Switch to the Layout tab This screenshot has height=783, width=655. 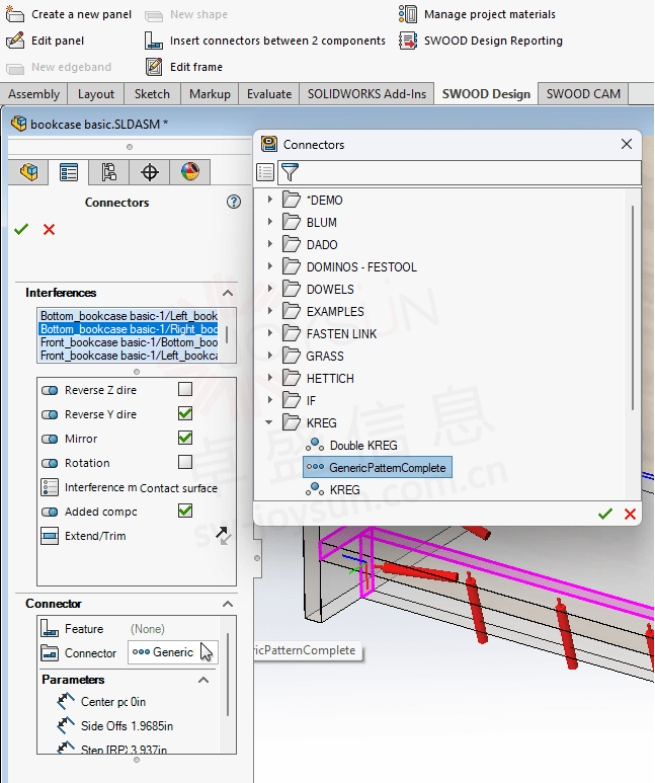point(95,94)
